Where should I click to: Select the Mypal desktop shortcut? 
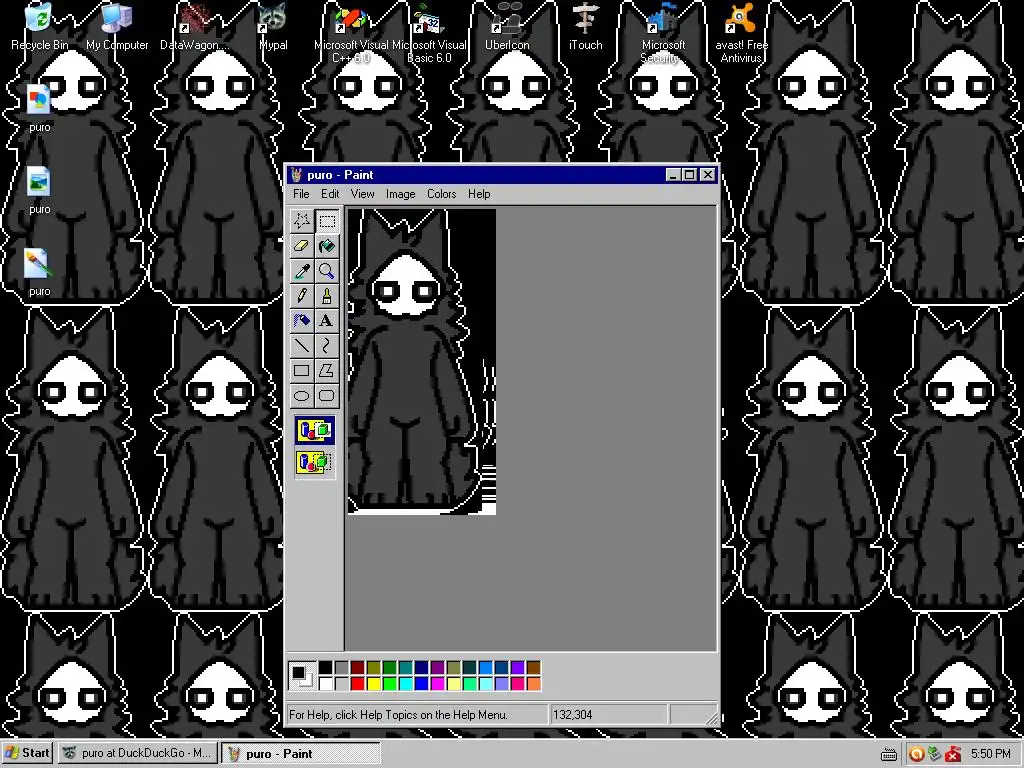pyautogui.click(x=273, y=27)
